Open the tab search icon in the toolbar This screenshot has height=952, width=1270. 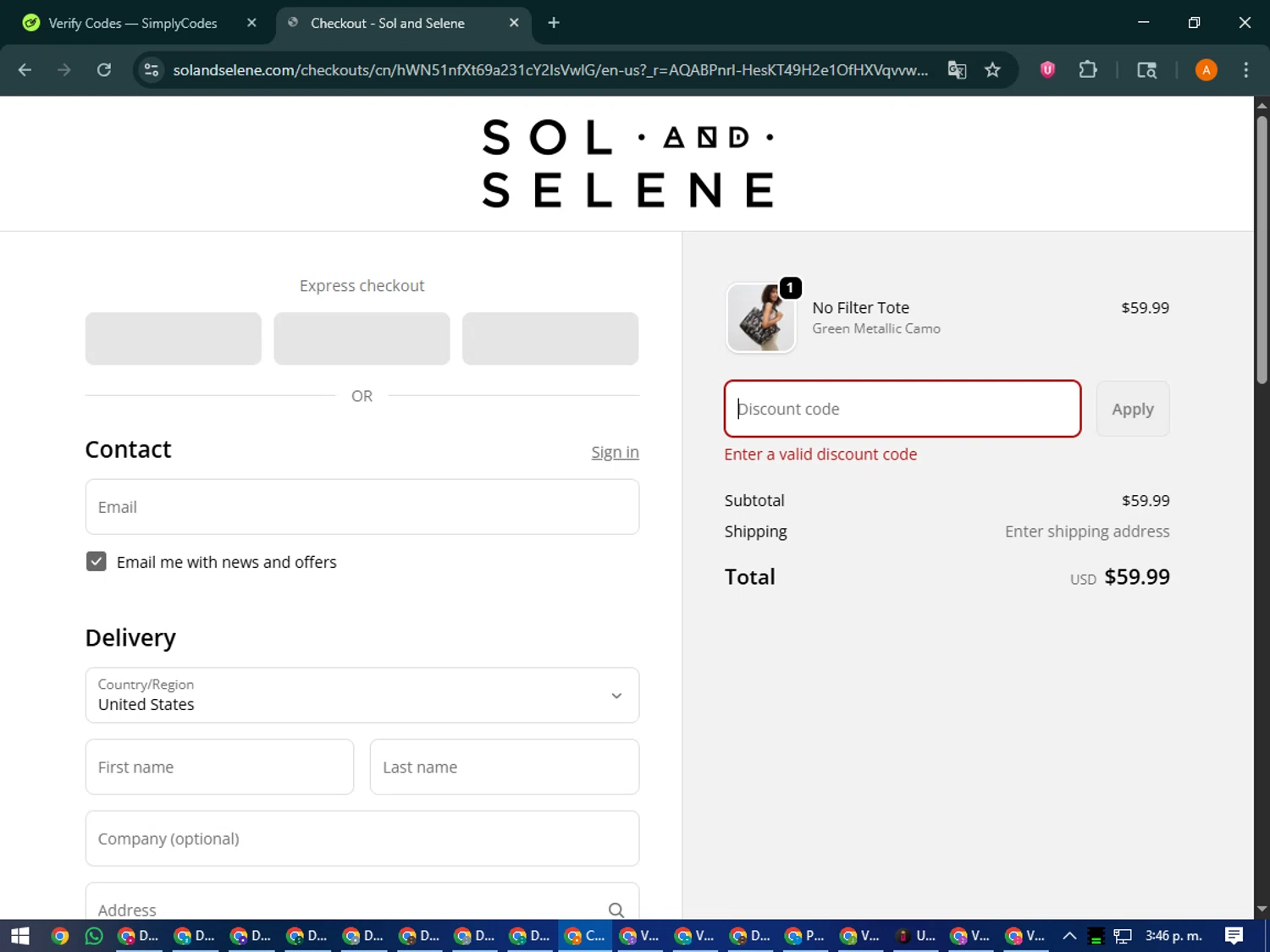[x=1146, y=70]
